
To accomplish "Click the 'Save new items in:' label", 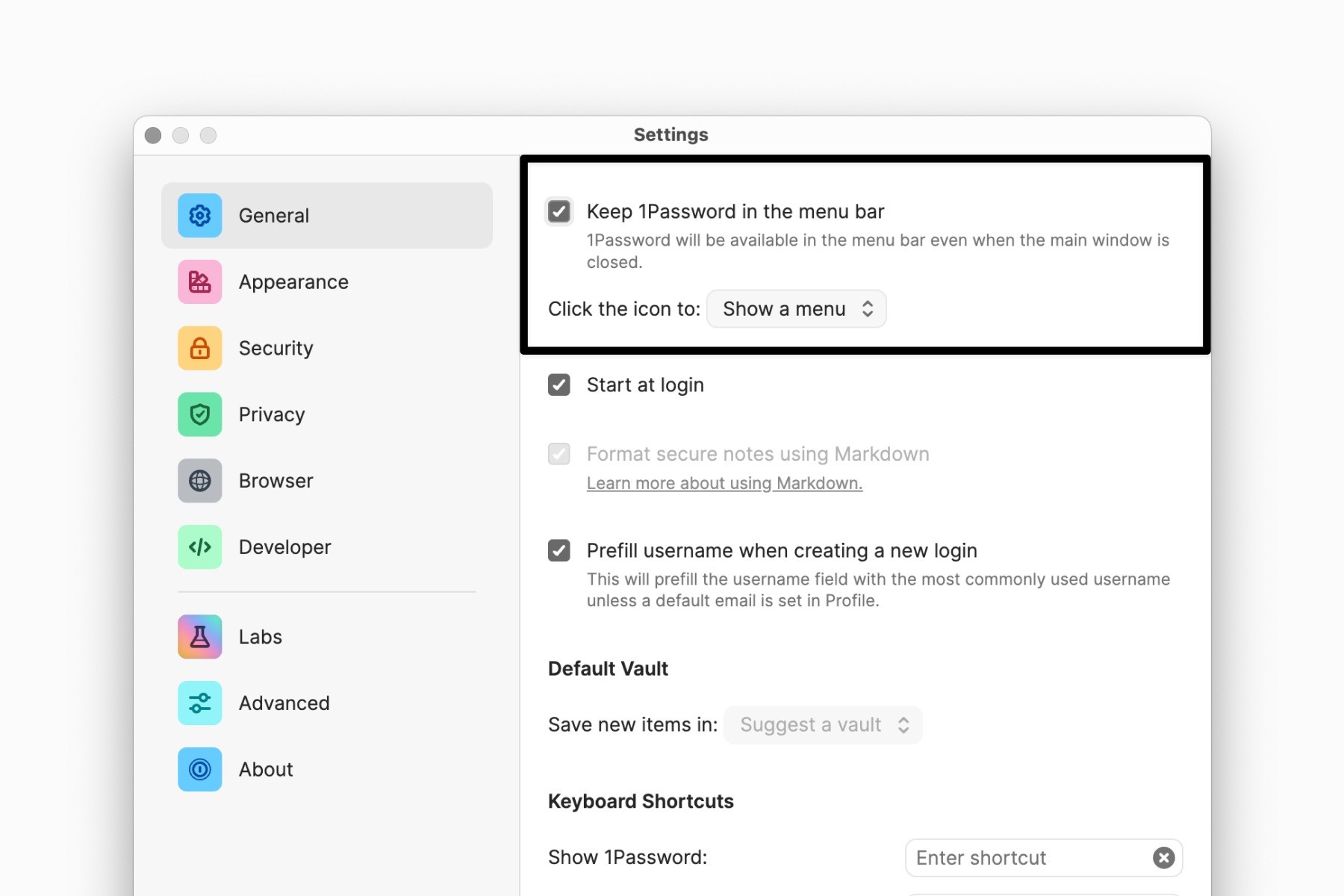I will coord(632,725).
